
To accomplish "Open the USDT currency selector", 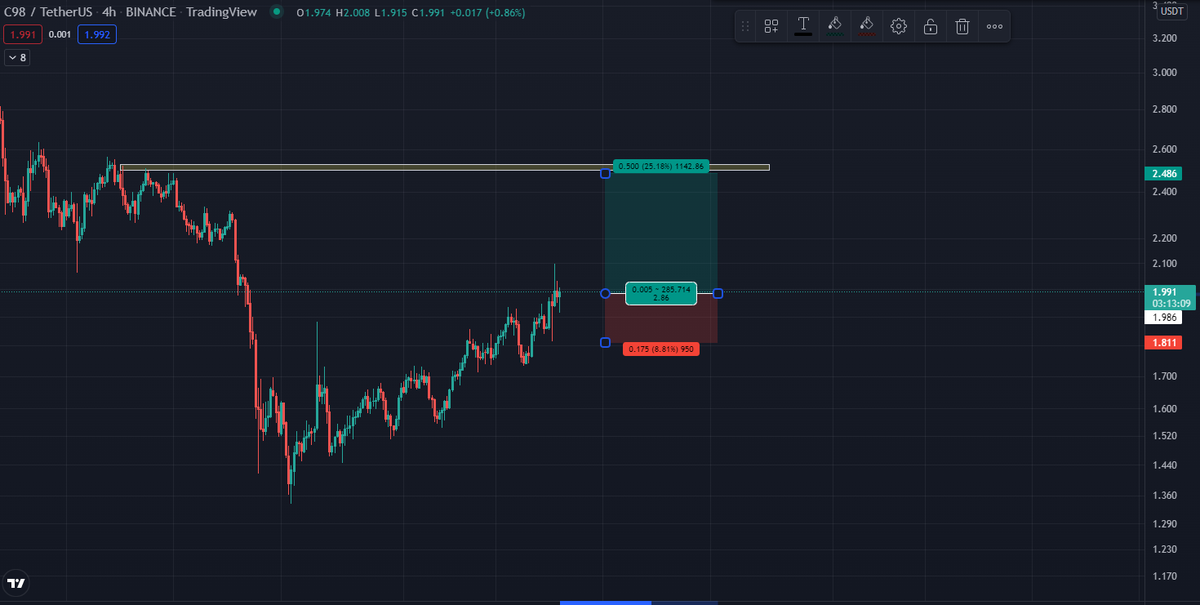I will click(x=1172, y=12).
